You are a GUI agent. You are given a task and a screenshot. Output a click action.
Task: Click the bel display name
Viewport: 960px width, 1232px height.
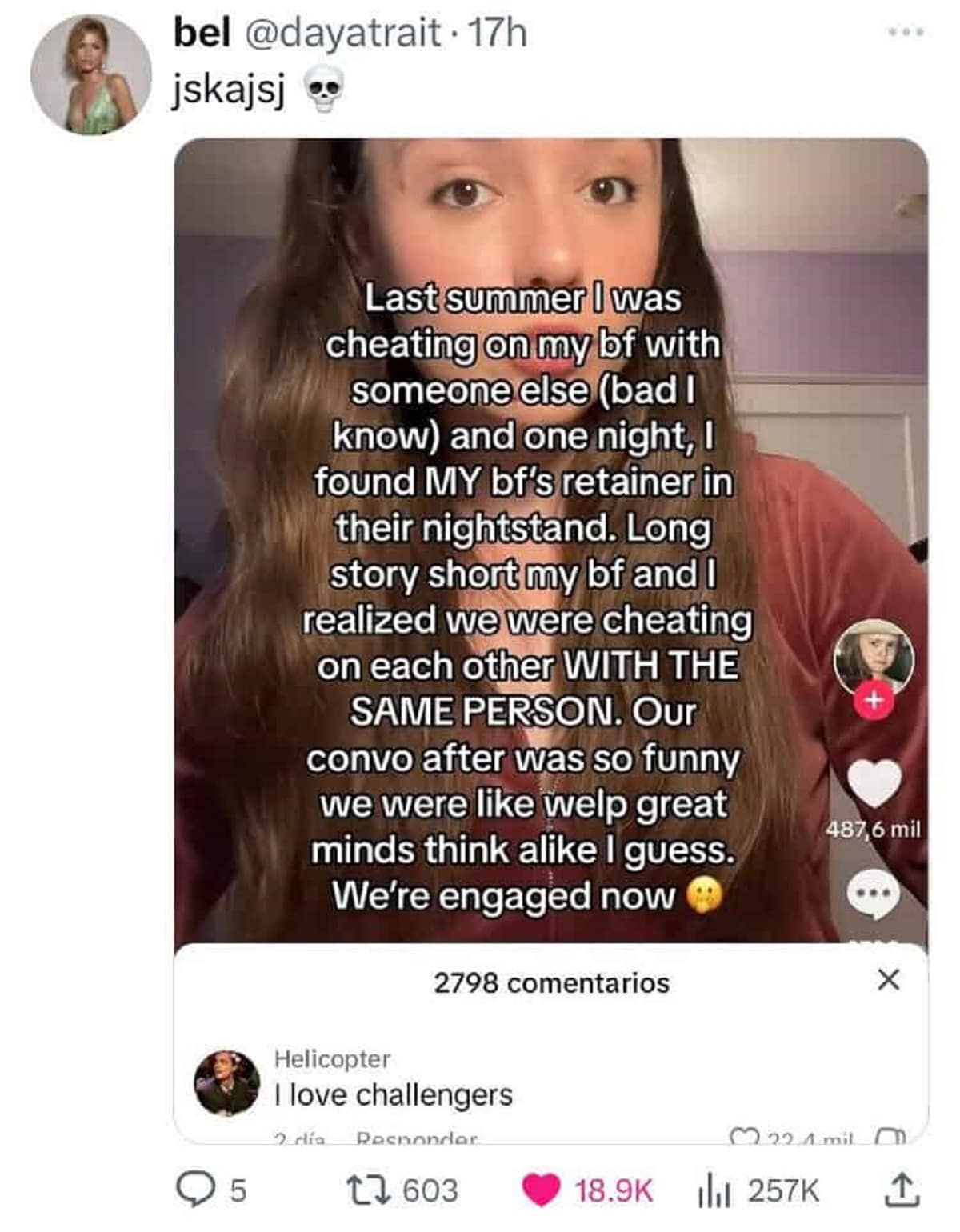coord(202,33)
